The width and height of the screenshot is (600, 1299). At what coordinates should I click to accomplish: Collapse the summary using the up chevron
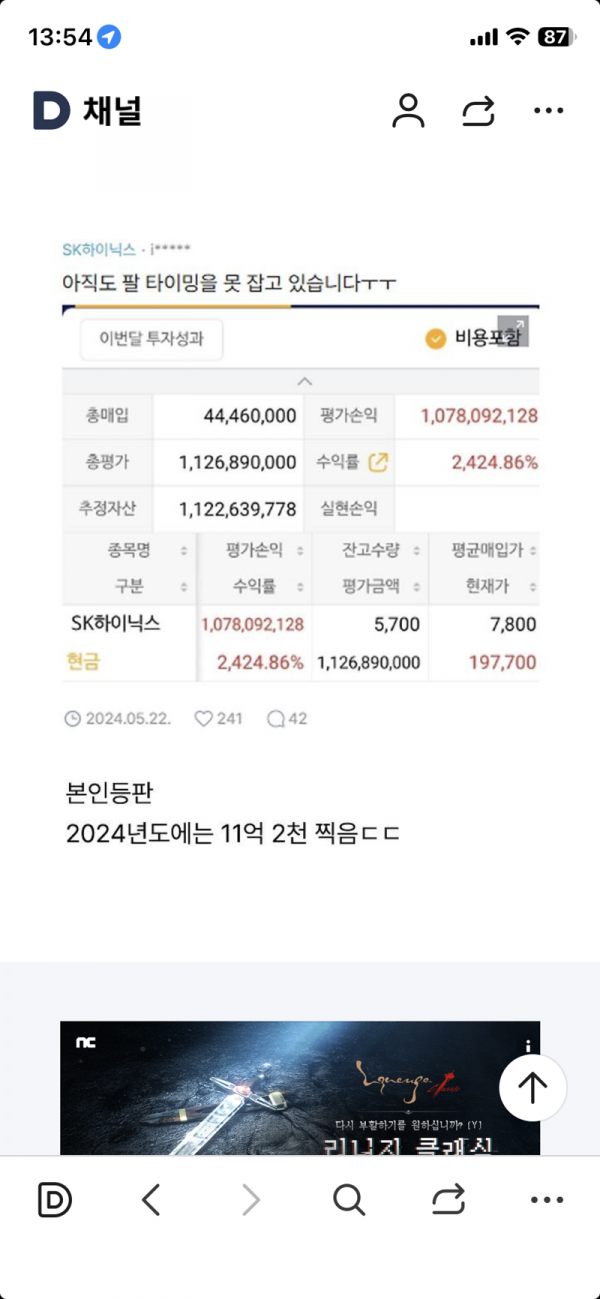tap(305, 381)
